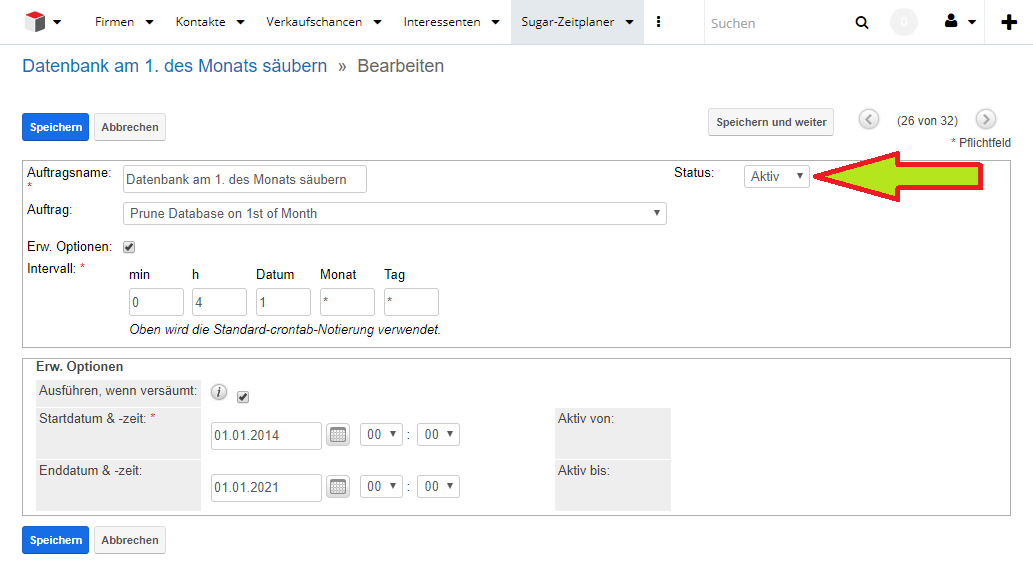Open dropdown arrow next to cube logo

[x=57, y=22]
